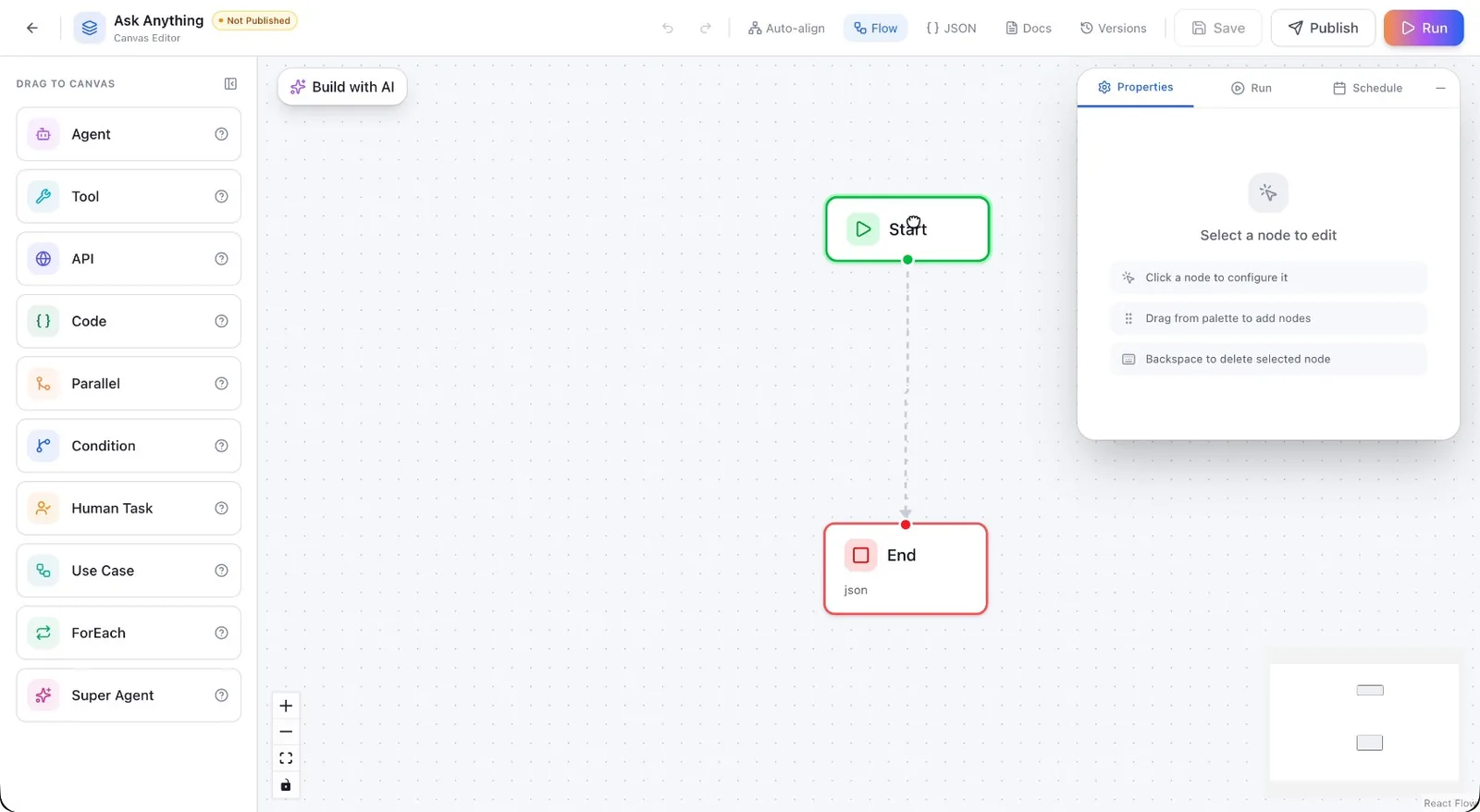
Task: Open help for the API node
Action: click(x=221, y=259)
